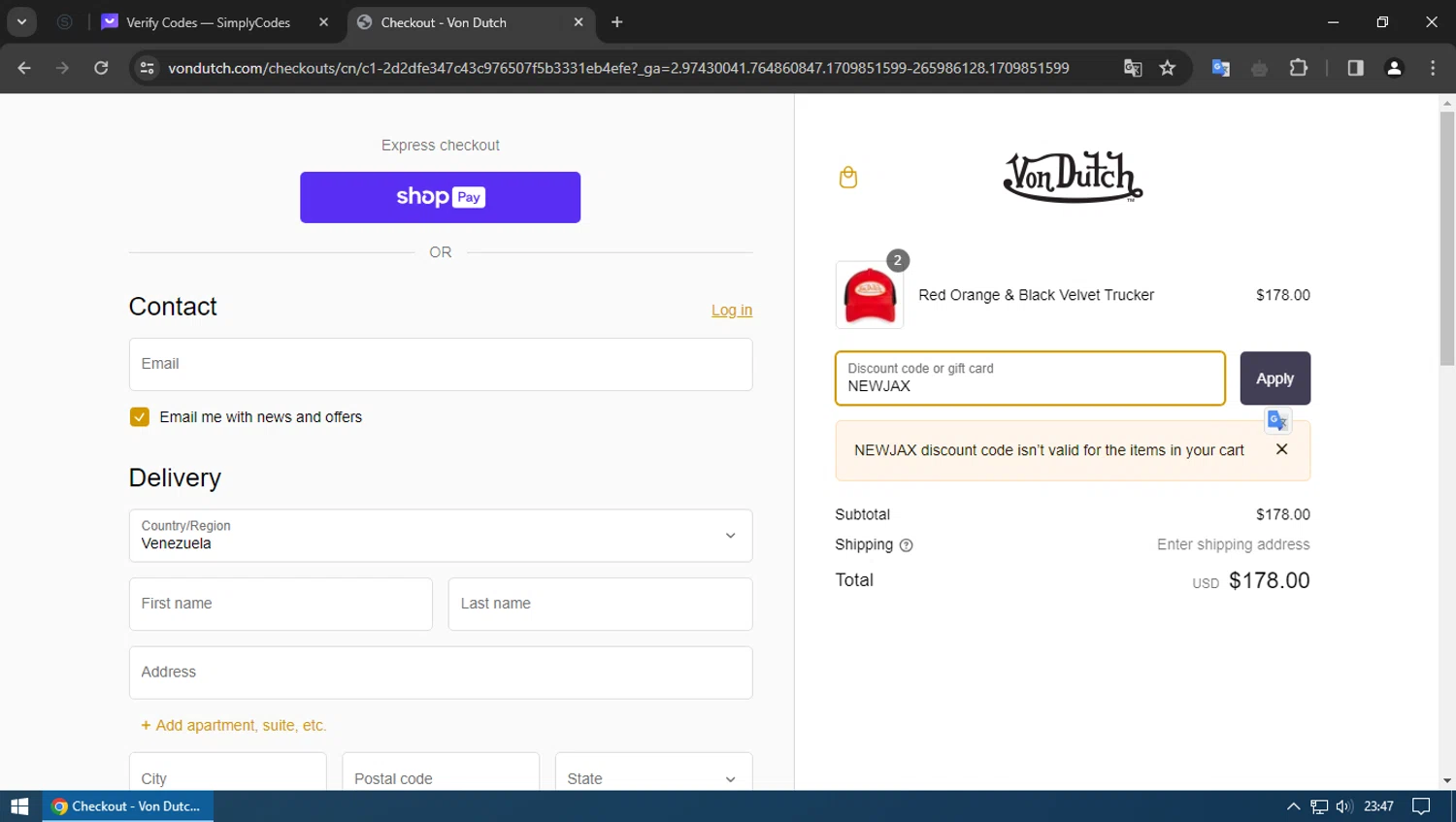Image resolution: width=1456 pixels, height=822 pixels.
Task: Close the Verify Codes tab
Action: tap(324, 22)
